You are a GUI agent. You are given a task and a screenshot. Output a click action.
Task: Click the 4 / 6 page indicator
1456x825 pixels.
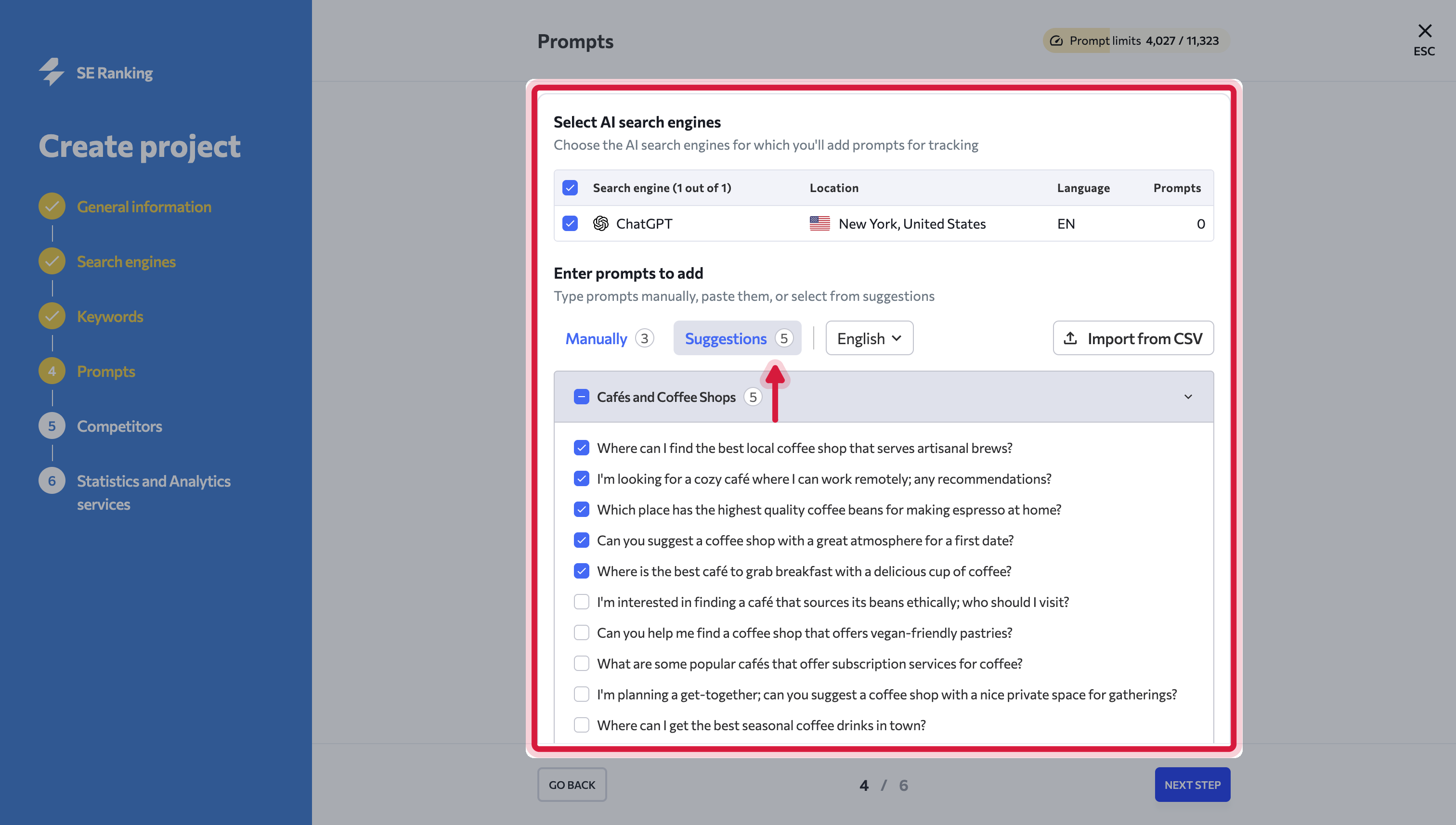coord(884,786)
